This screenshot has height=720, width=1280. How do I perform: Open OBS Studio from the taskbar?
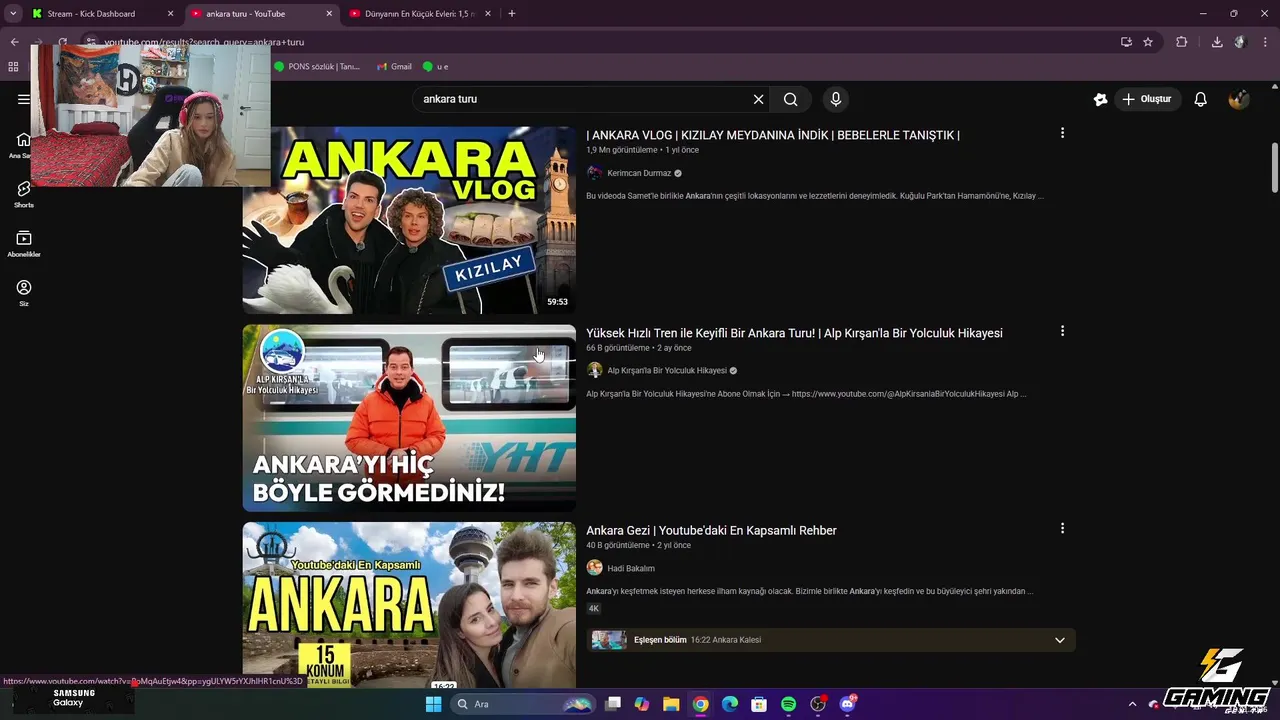(818, 704)
